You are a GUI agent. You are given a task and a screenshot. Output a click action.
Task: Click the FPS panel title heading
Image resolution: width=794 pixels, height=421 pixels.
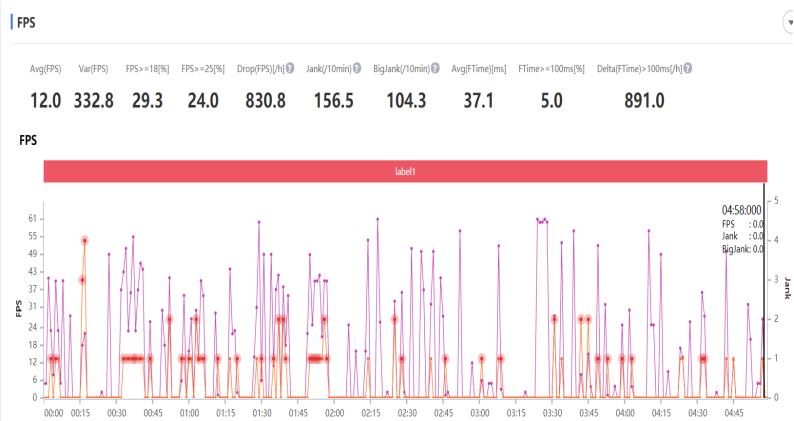tap(26, 23)
